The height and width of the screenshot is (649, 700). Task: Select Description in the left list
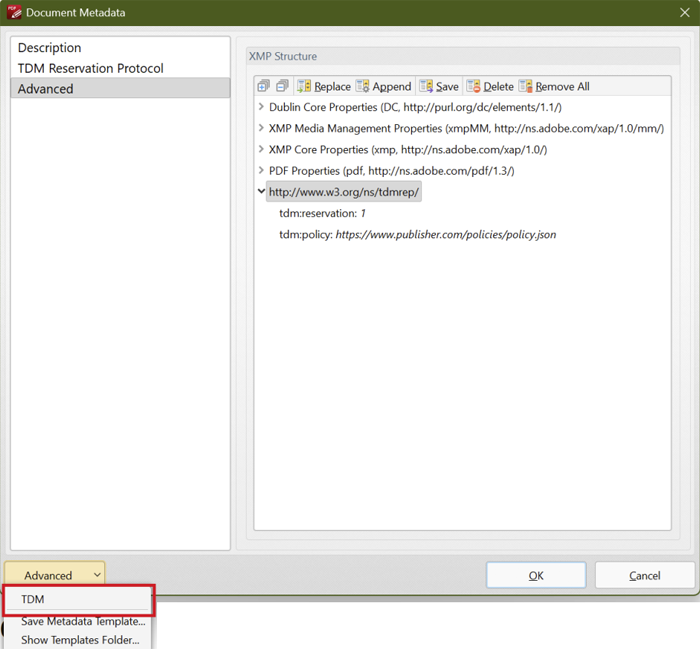tap(120, 48)
